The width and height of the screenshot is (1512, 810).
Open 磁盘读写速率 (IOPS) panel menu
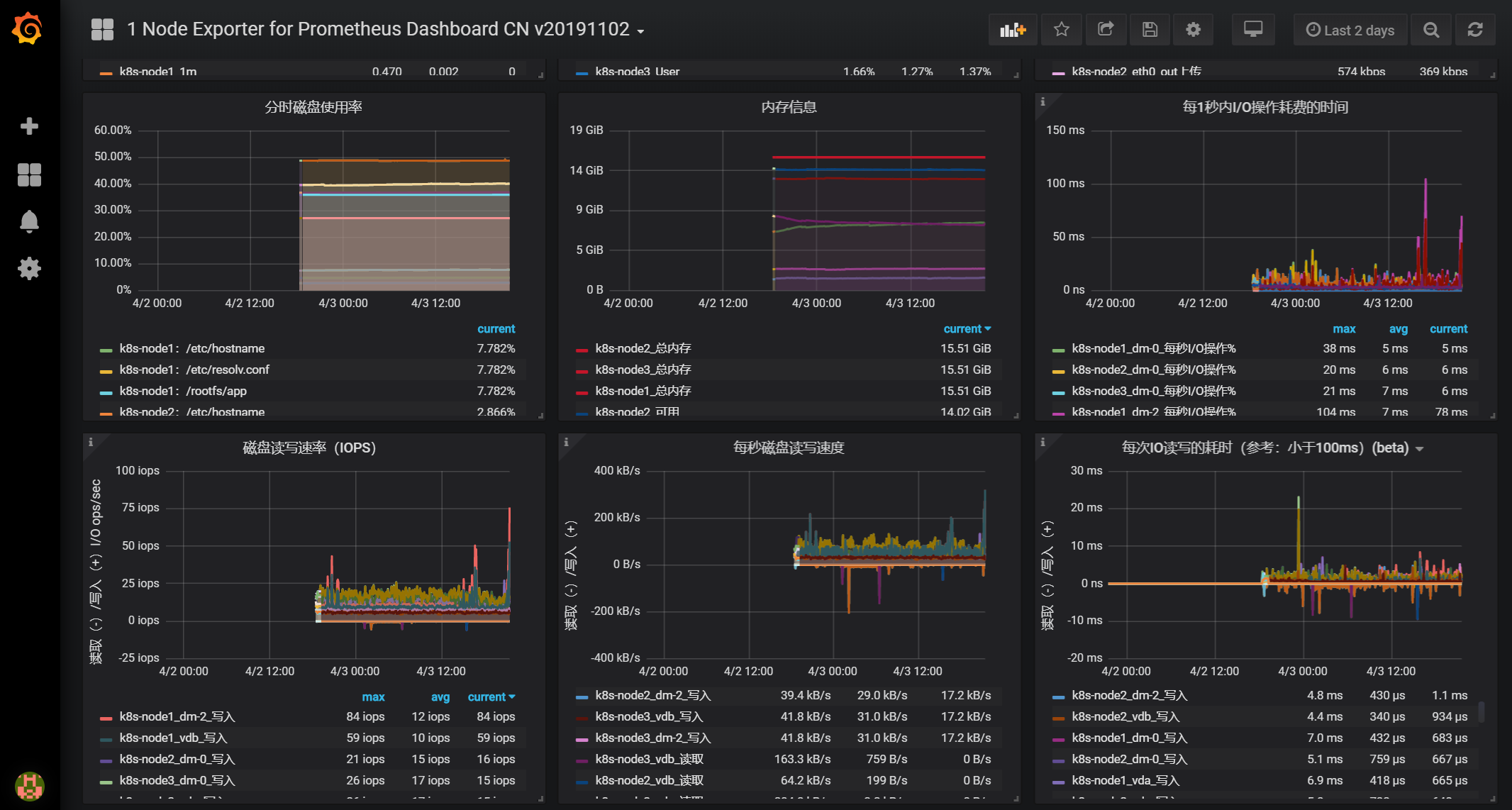(309, 448)
